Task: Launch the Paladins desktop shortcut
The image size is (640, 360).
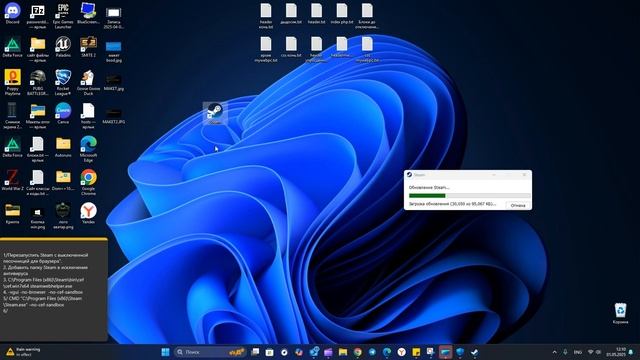Action: 63,47
